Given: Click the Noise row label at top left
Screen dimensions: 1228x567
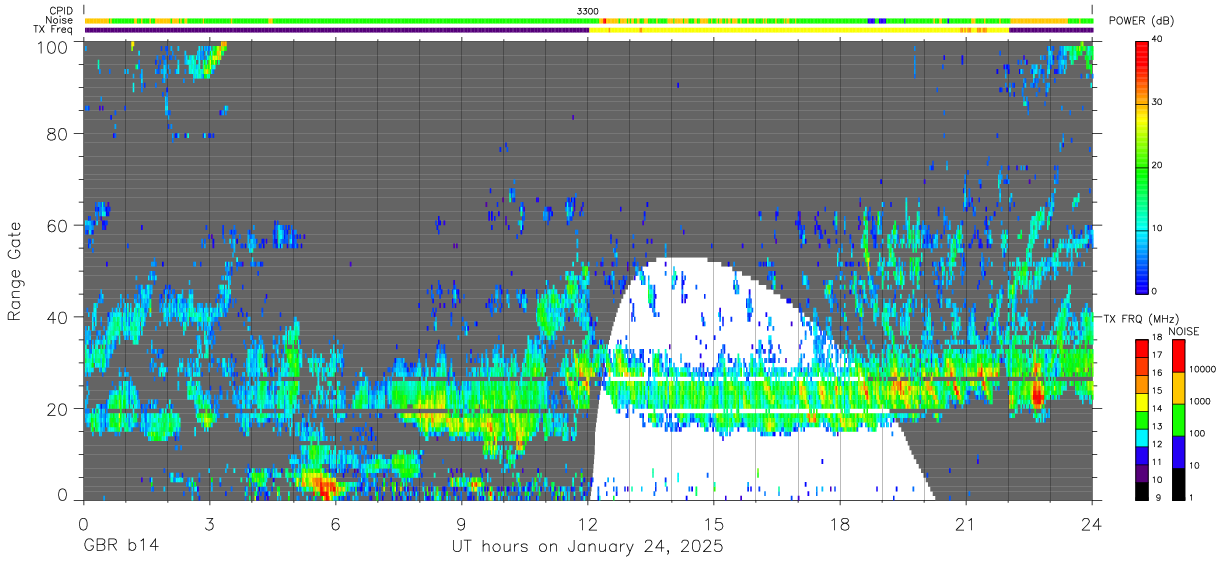Looking at the screenshot, I should point(60,20).
